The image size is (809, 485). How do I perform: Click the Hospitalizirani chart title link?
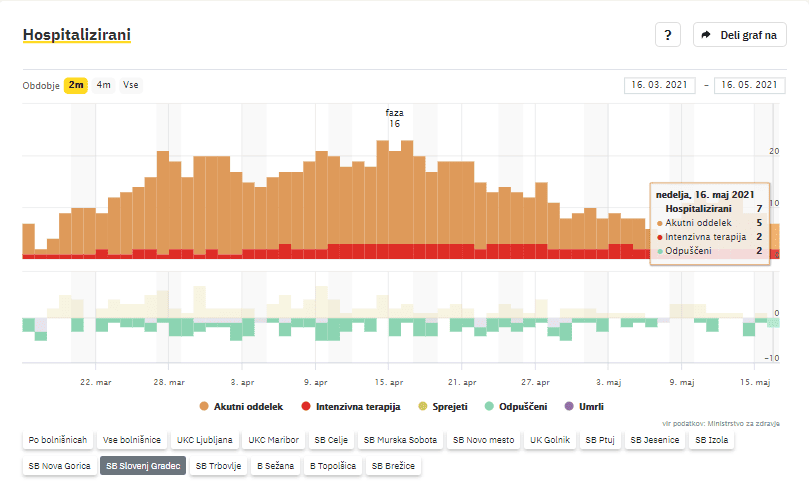[x=76, y=36]
